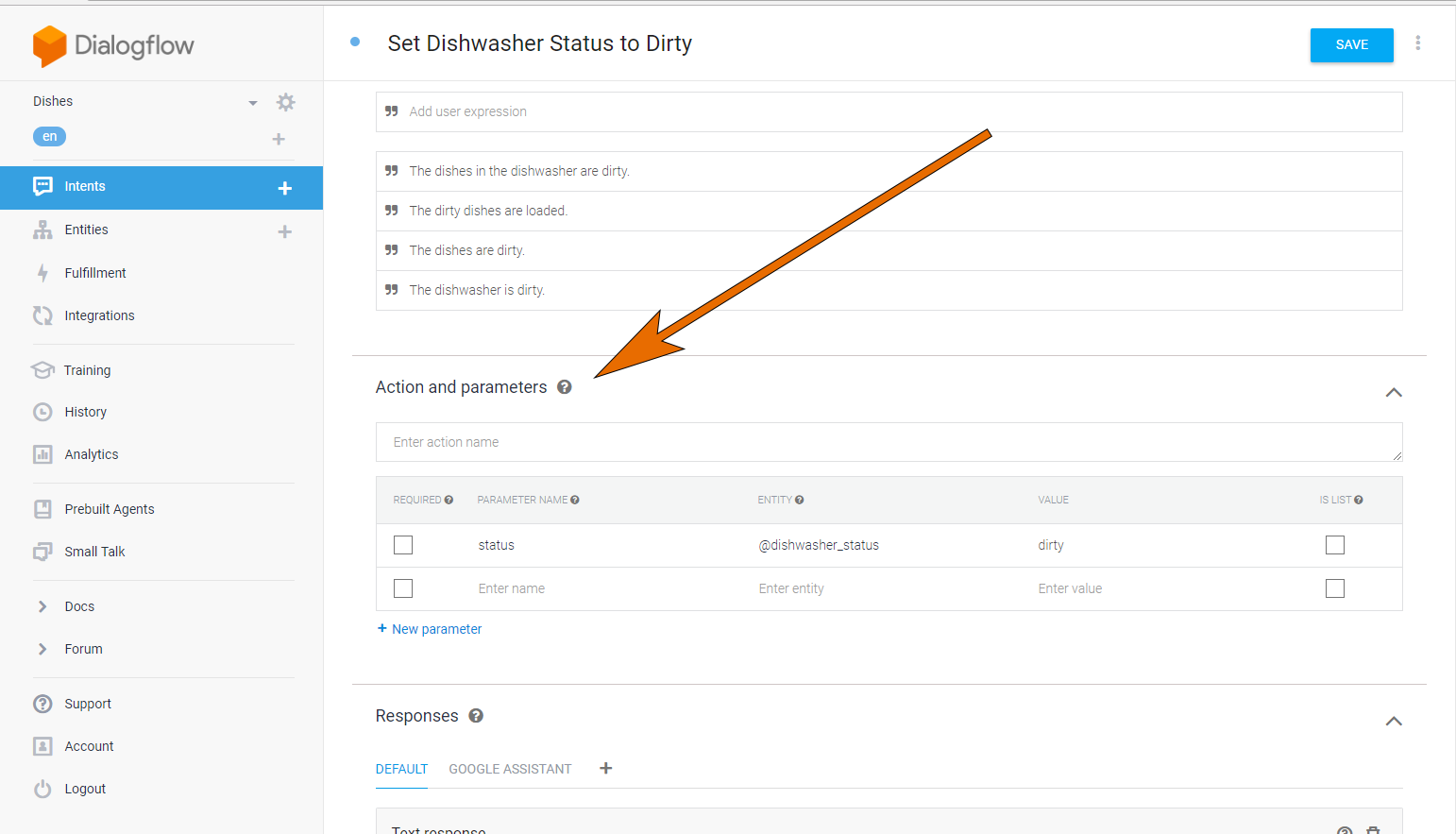1456x834 pixels.
Task: Enable IS LIST for the status parameter
Action: coord(1335,545)
